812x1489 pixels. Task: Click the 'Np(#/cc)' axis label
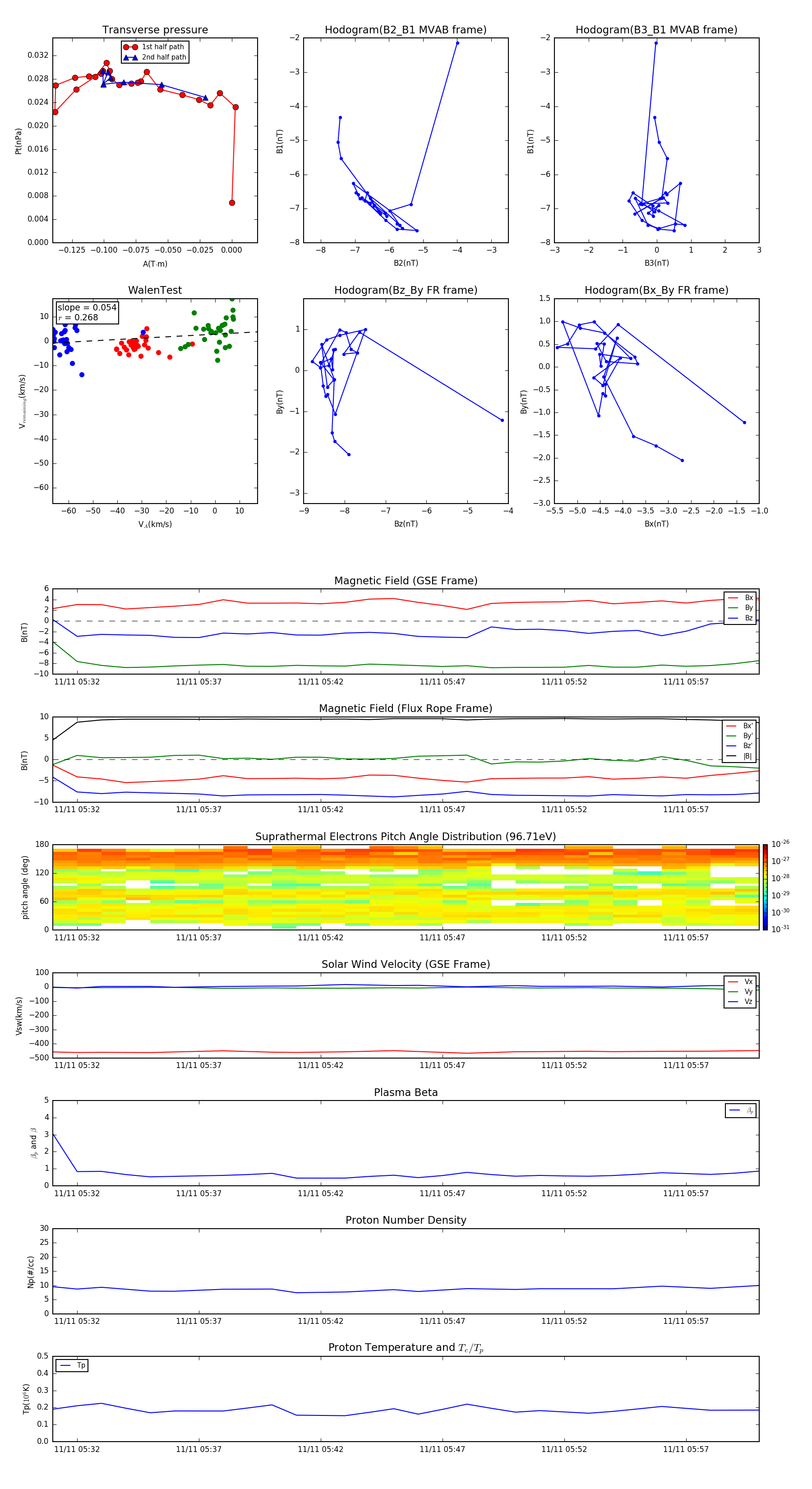pyautogui.click(x=31, y=1271)
